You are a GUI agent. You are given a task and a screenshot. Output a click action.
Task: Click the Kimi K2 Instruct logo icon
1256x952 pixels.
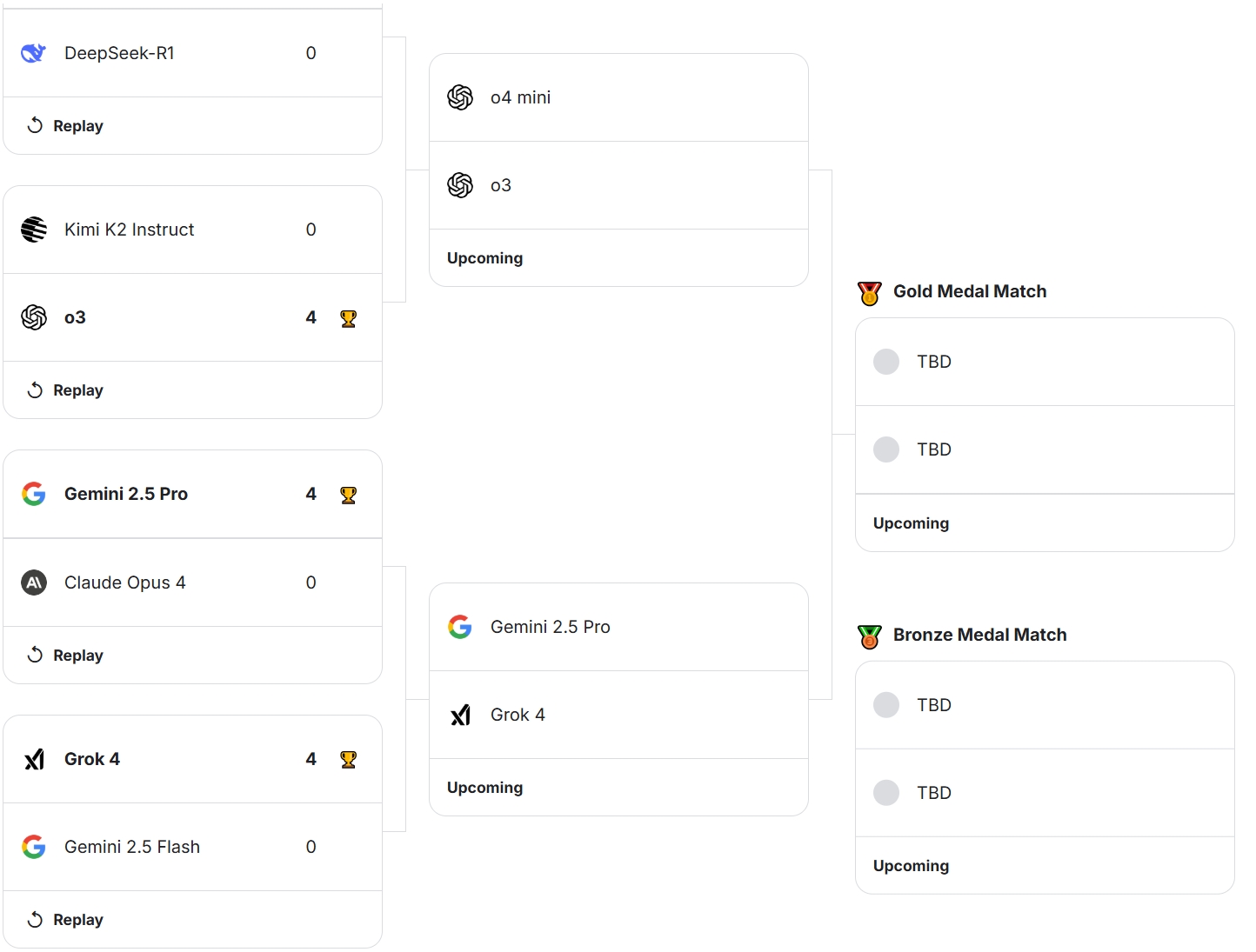coord(34,230)
